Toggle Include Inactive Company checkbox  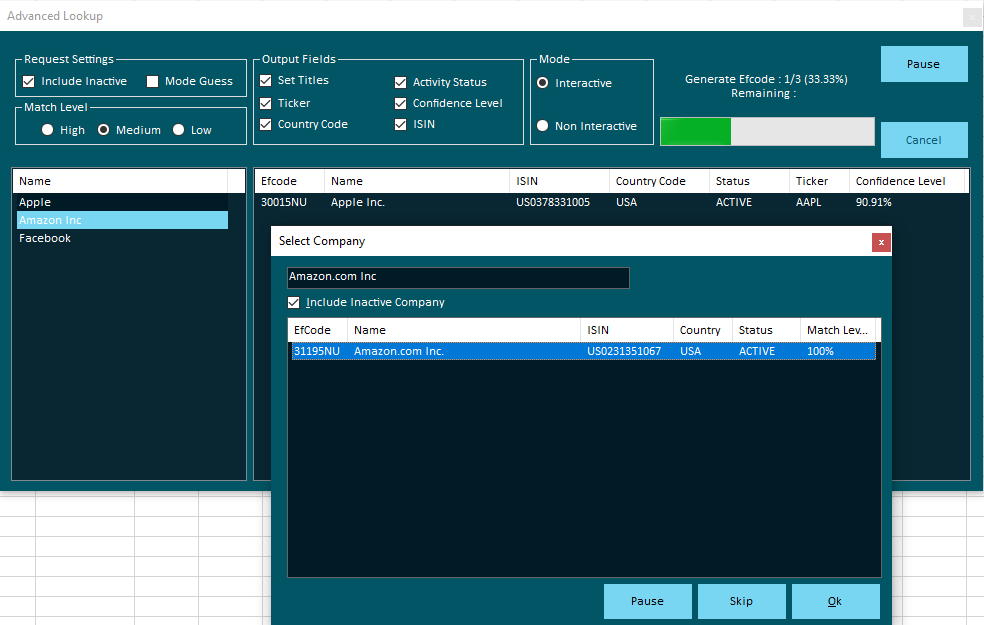tap(294, 303)
